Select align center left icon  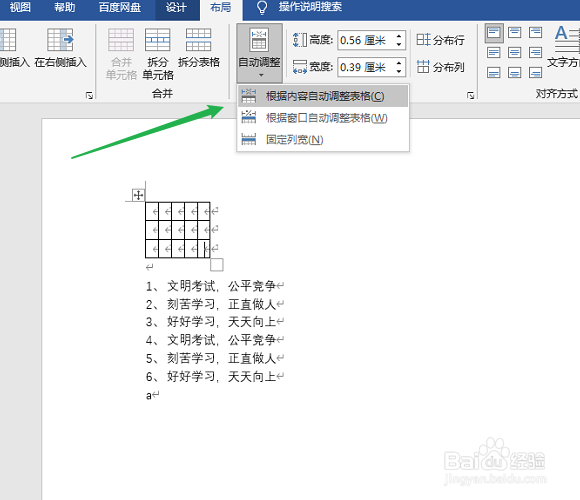(x=494, y=53)
